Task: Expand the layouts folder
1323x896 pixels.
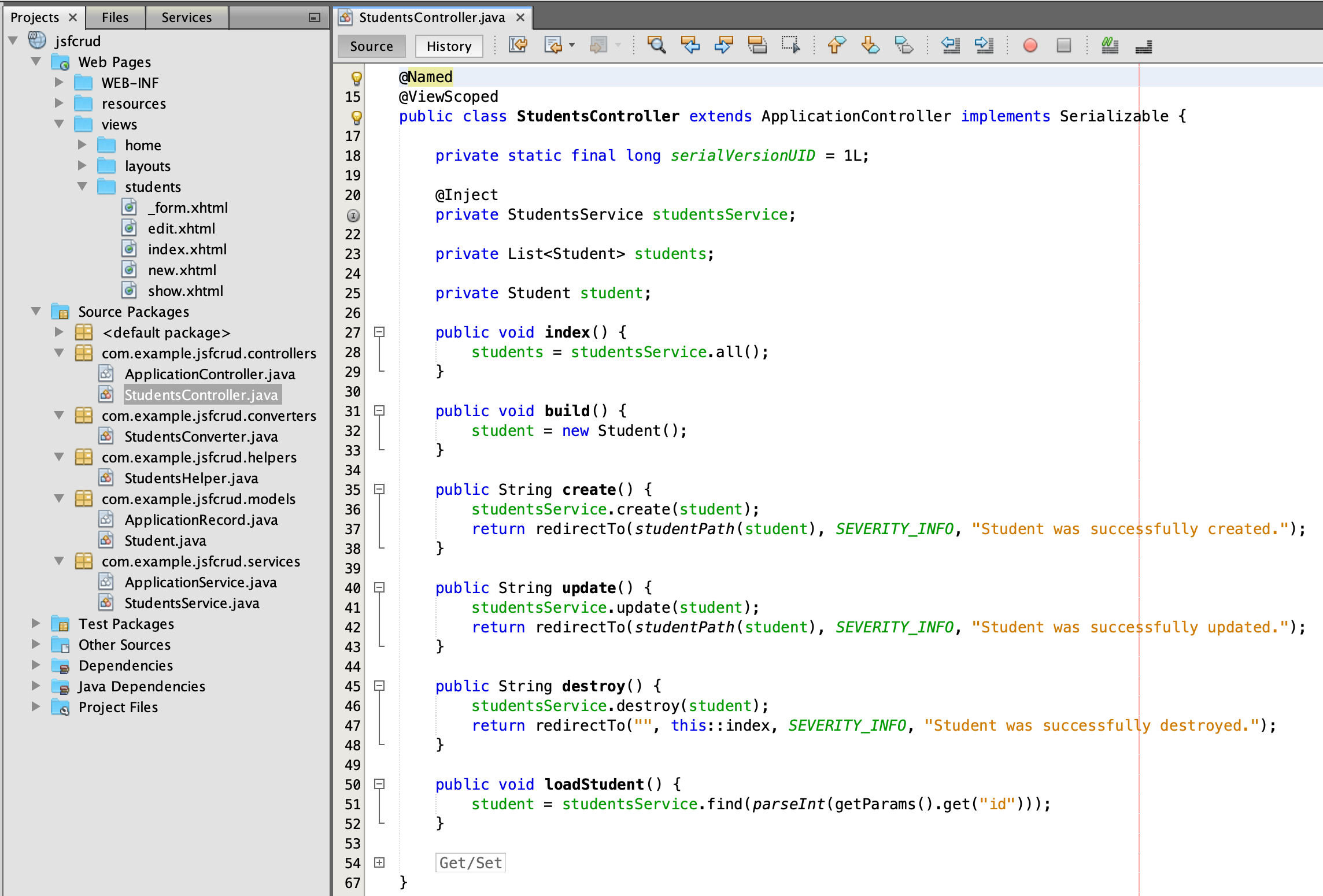Action: 82,165
